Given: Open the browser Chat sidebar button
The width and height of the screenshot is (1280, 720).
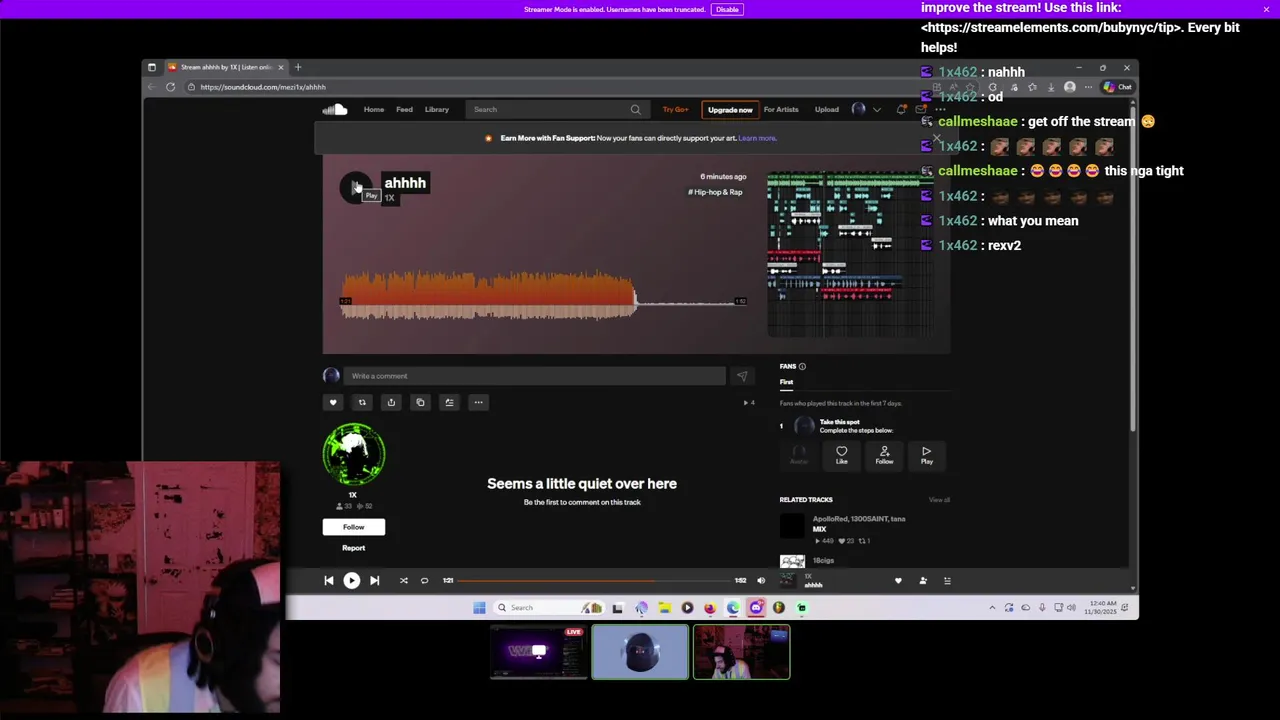Looking at the screenshot, I should [x=1118, y=87].
